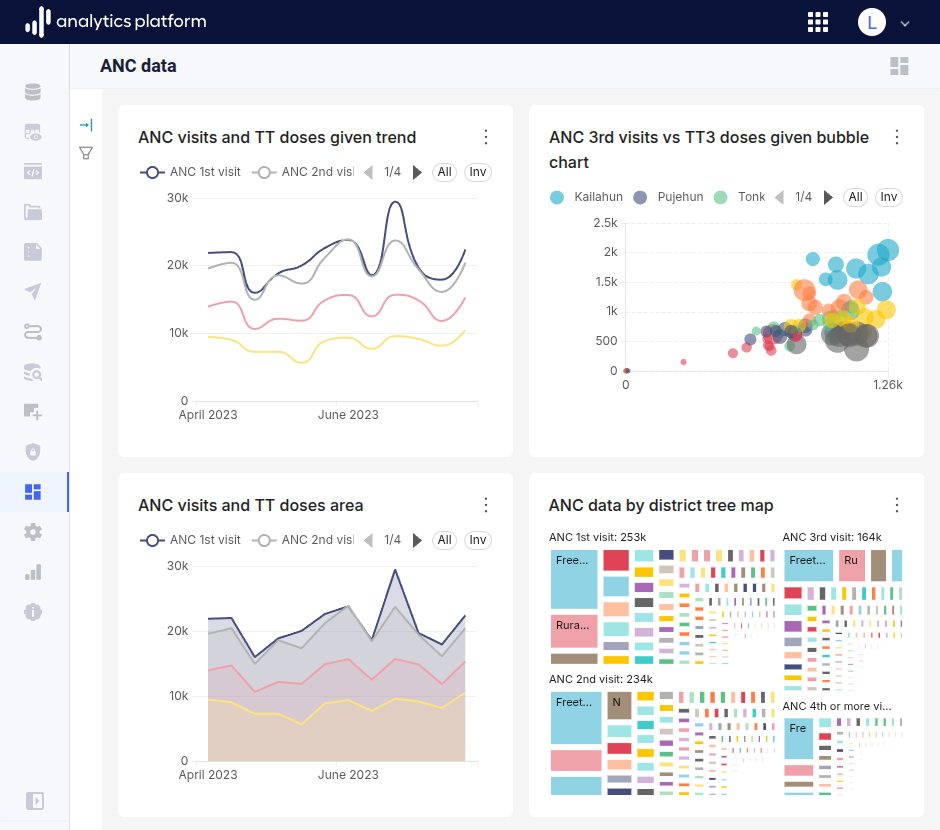Viewport: 940px width, 830px height.
Task: Open the data search sidebar icon
Action: [x=33, y=372]
